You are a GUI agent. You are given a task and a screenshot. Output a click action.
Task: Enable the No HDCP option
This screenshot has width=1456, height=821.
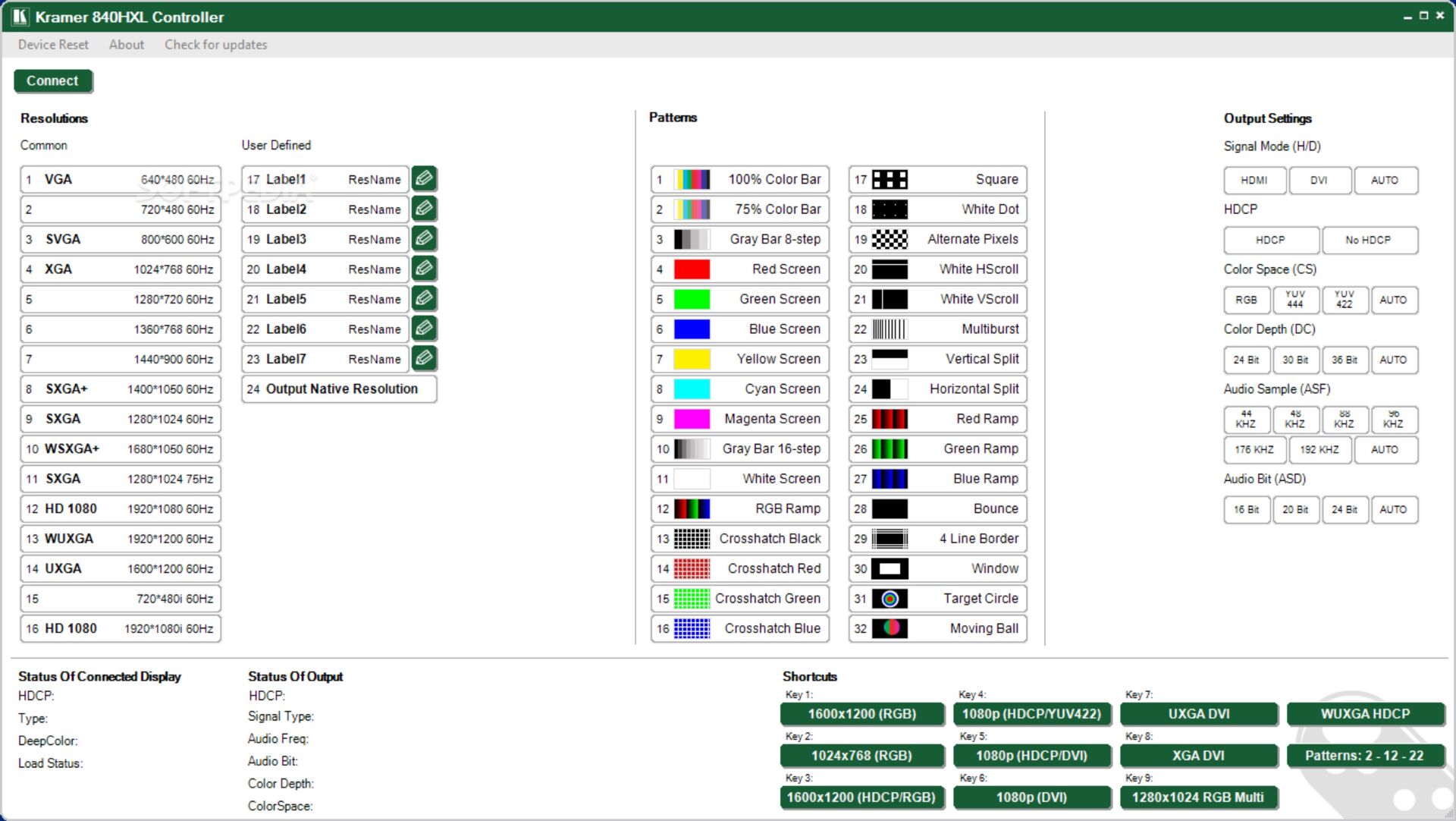click(1368, 240)
